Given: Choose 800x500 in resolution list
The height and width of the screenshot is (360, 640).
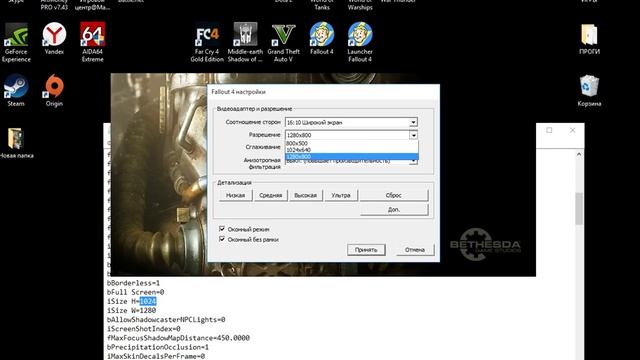Looking at the screenshot, I should coord(351,143).
